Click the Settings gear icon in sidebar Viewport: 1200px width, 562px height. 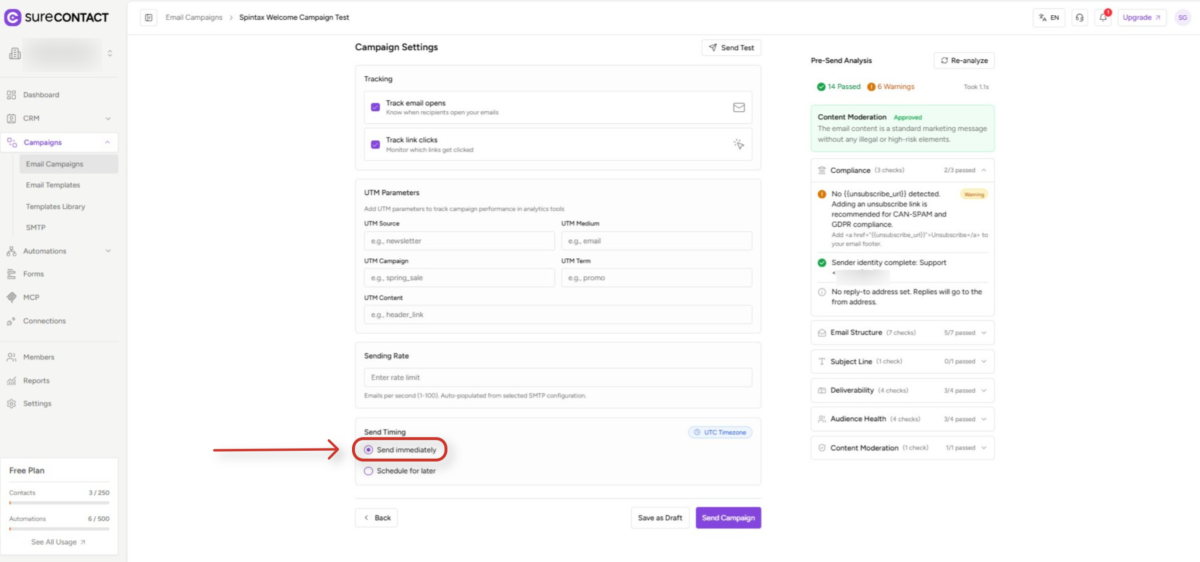coord(12,404)
